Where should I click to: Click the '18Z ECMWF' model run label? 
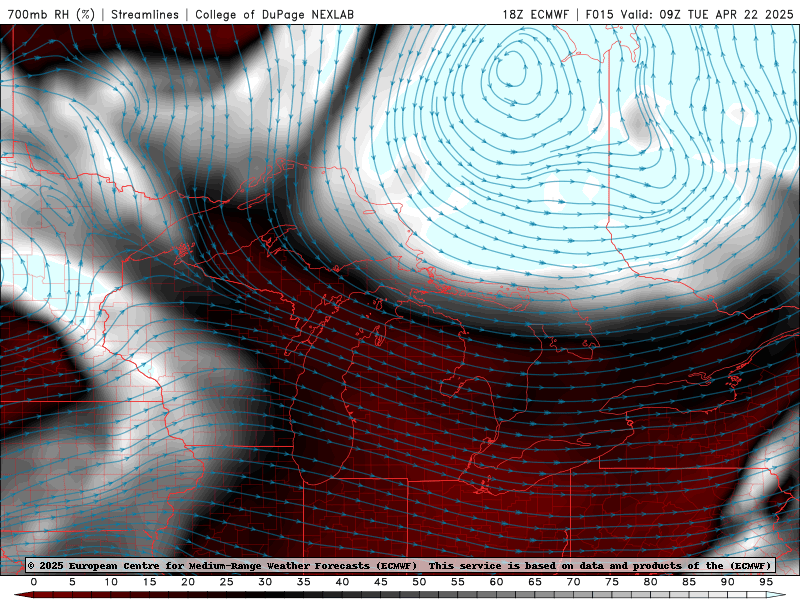point(535,14)
